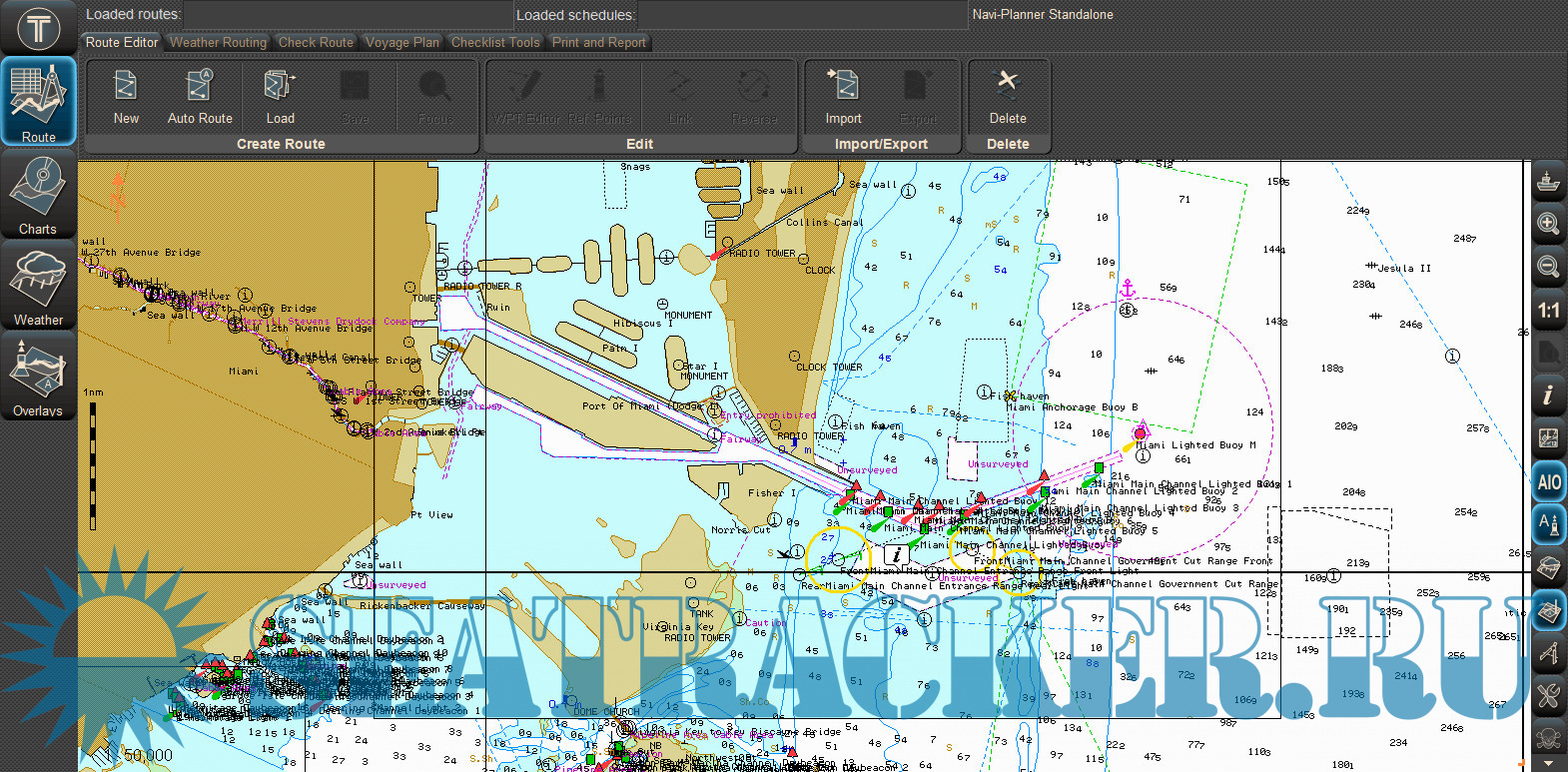Toggle the AIO overlay button
The width and height of the screenshot is (1568, 772).
coord(1548,482)
